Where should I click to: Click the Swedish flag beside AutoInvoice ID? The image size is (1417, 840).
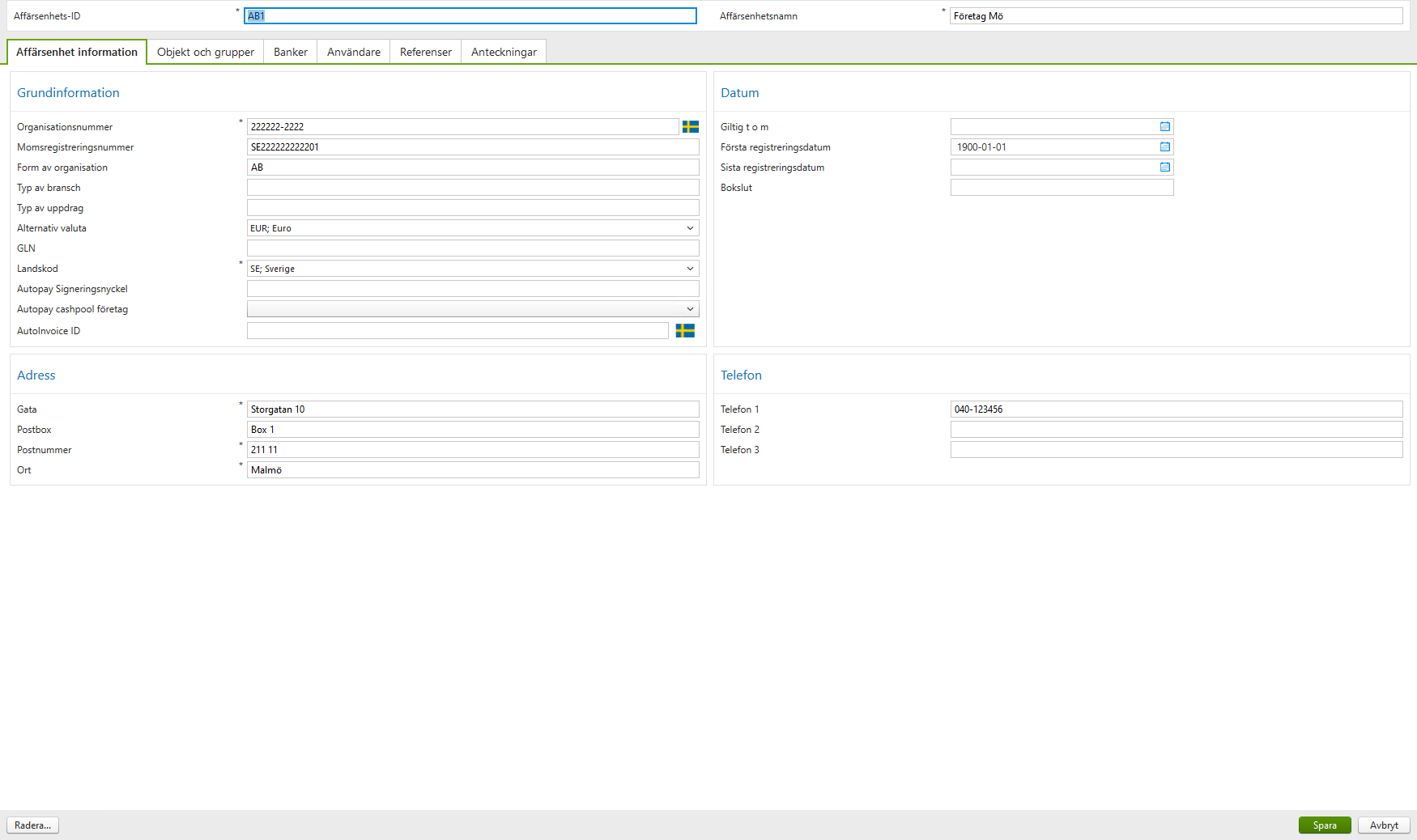(685, 331)
